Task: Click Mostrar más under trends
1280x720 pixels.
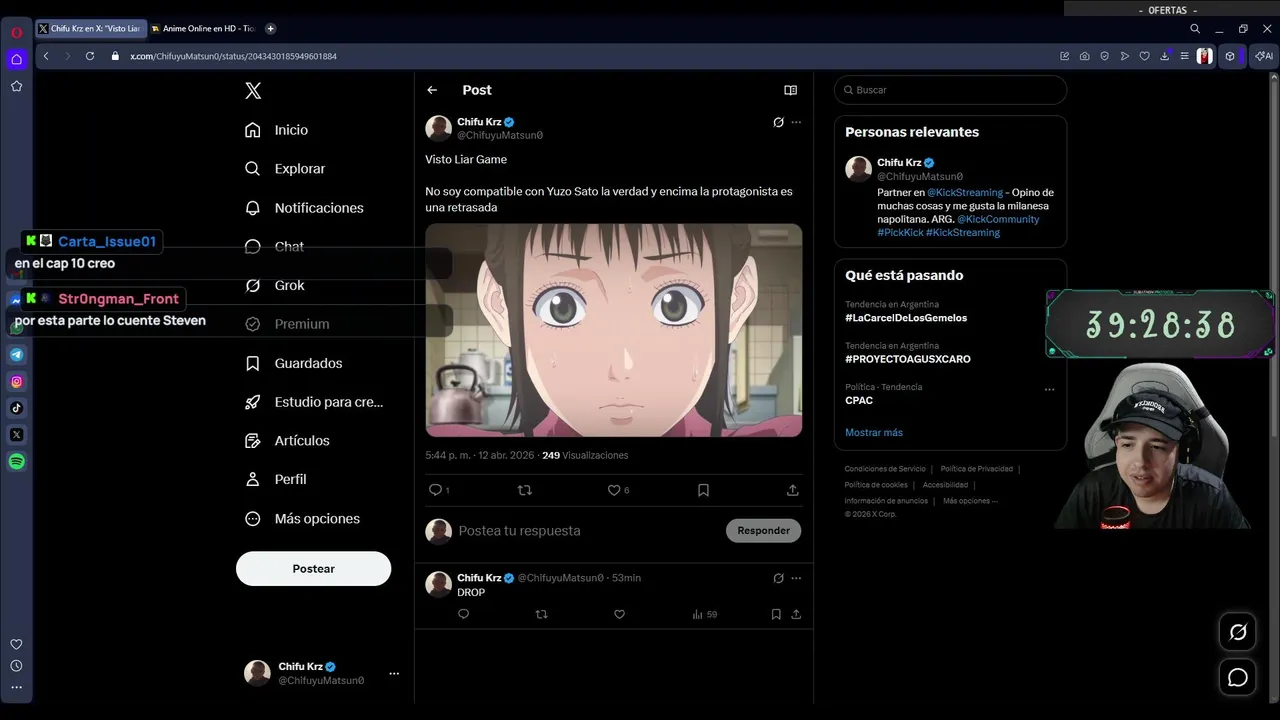Action: (x=874, y=432)
